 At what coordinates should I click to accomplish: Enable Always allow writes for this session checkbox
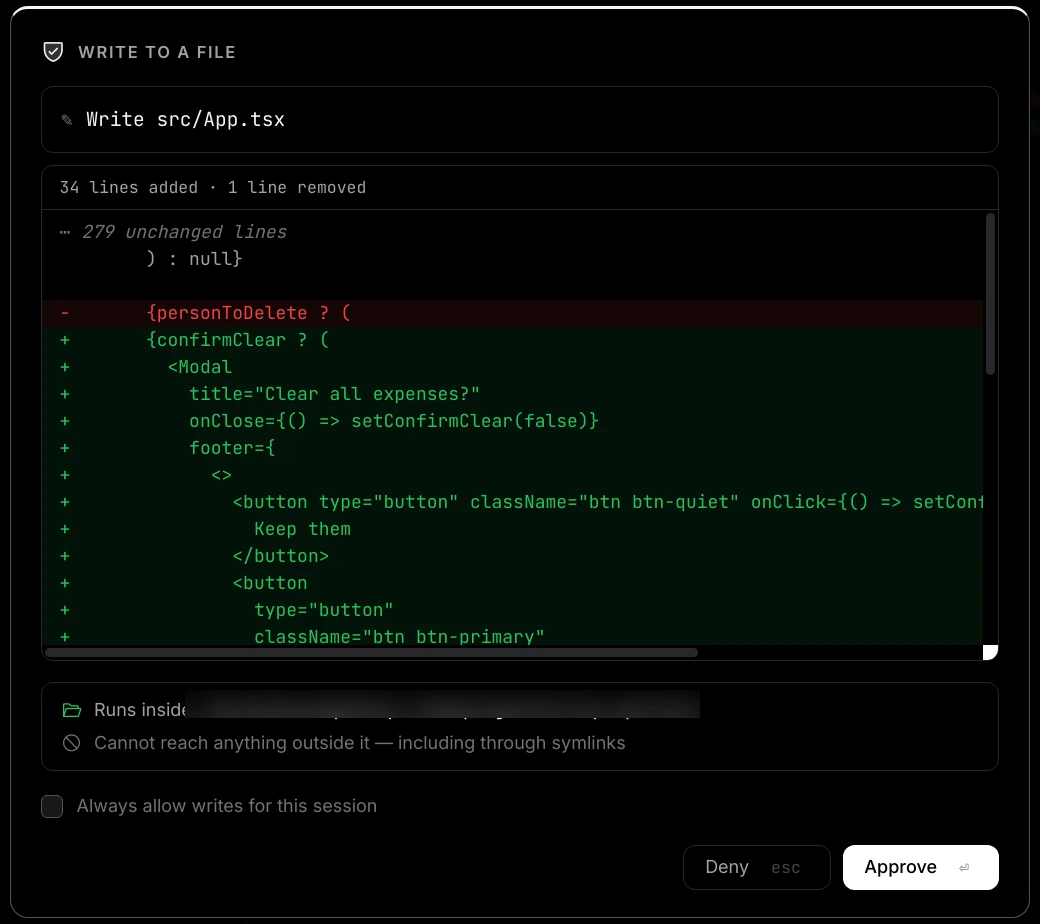tap(52, 807)
